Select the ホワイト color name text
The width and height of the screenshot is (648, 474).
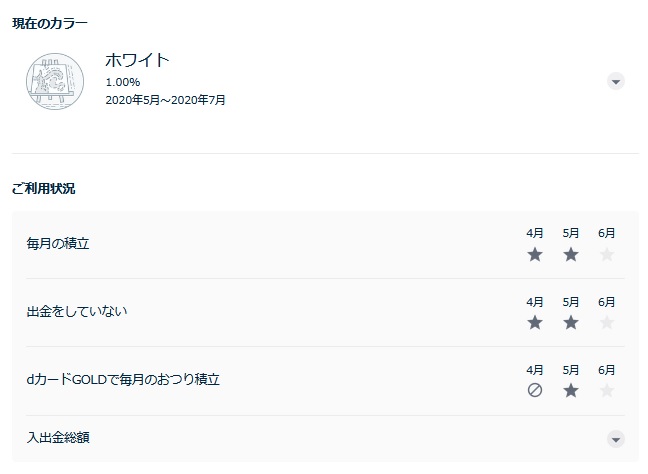(x=137, y=60)
